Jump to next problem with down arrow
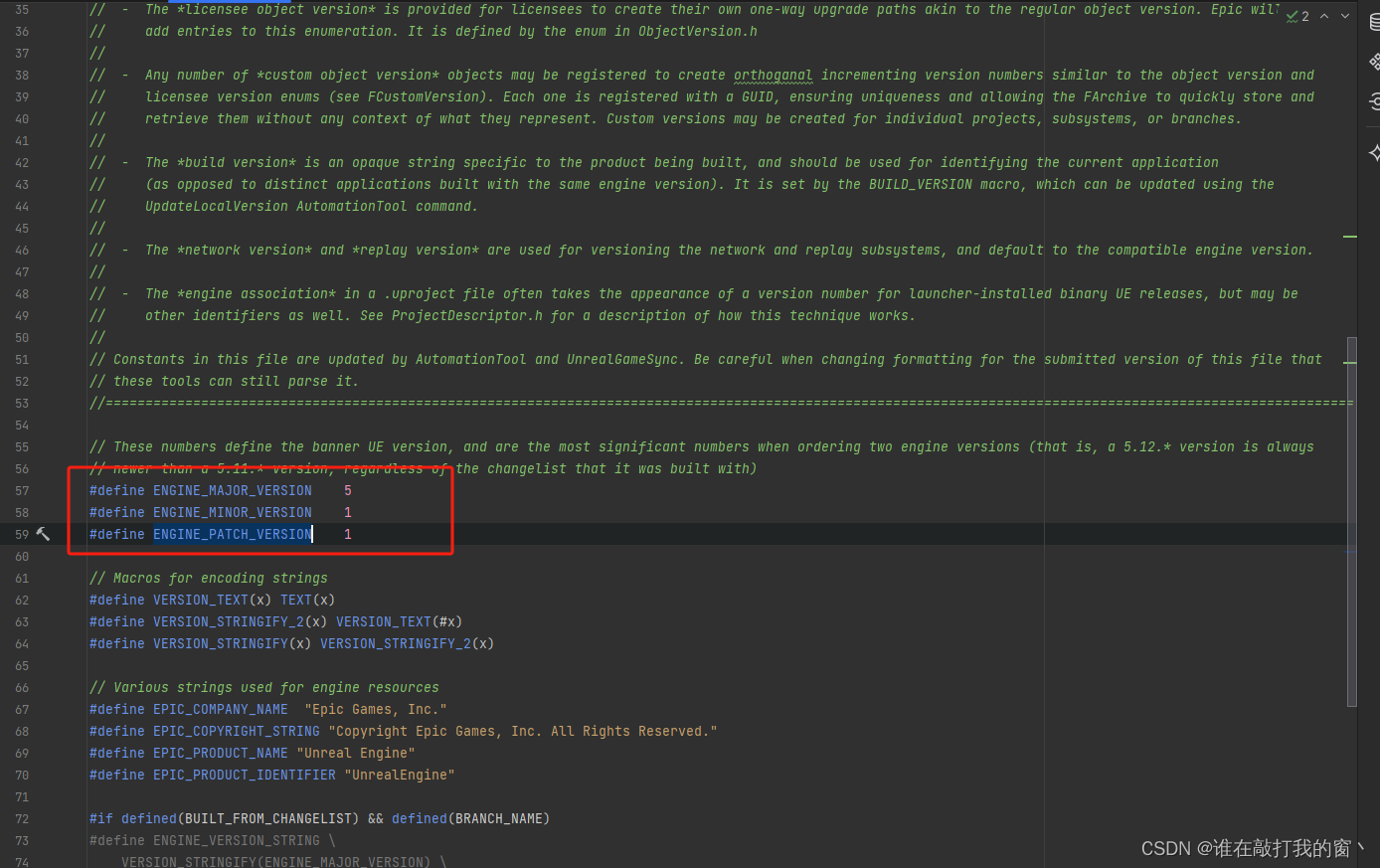Screen dimensions: 1380x868 [1344, 16]
